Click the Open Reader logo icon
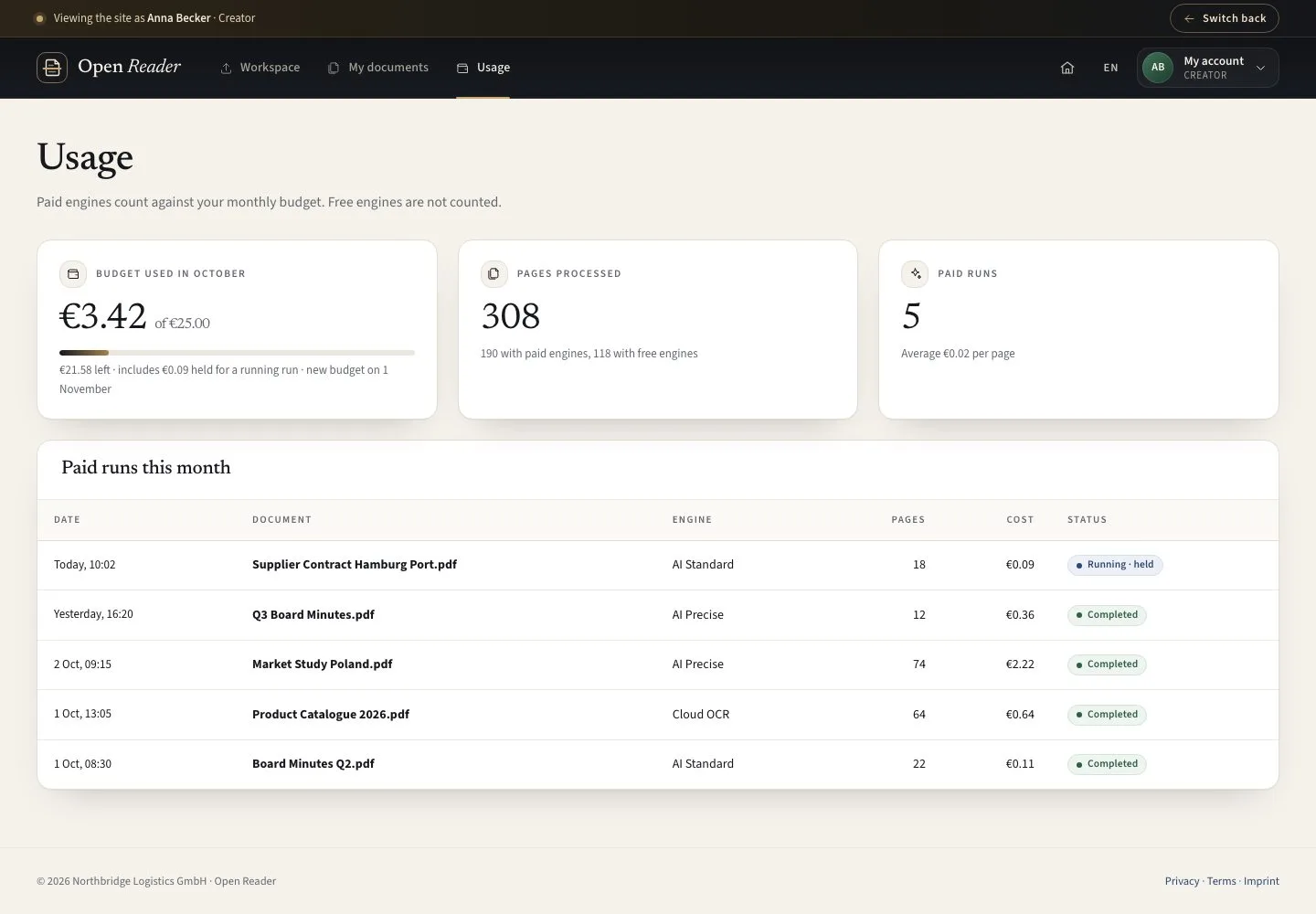 click(x=52, y=68)
